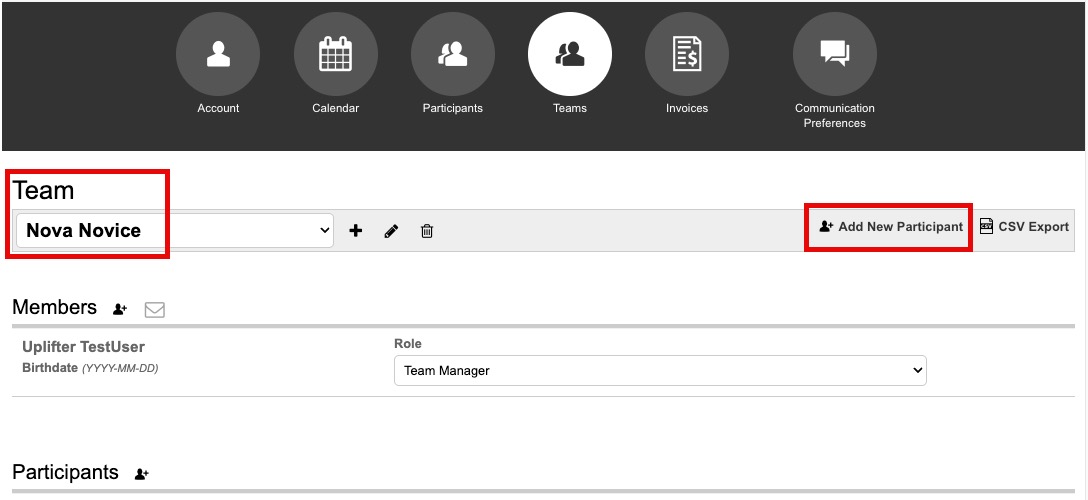Delete the team using the trash icon

pyautogui.click(x=427, y=231)
